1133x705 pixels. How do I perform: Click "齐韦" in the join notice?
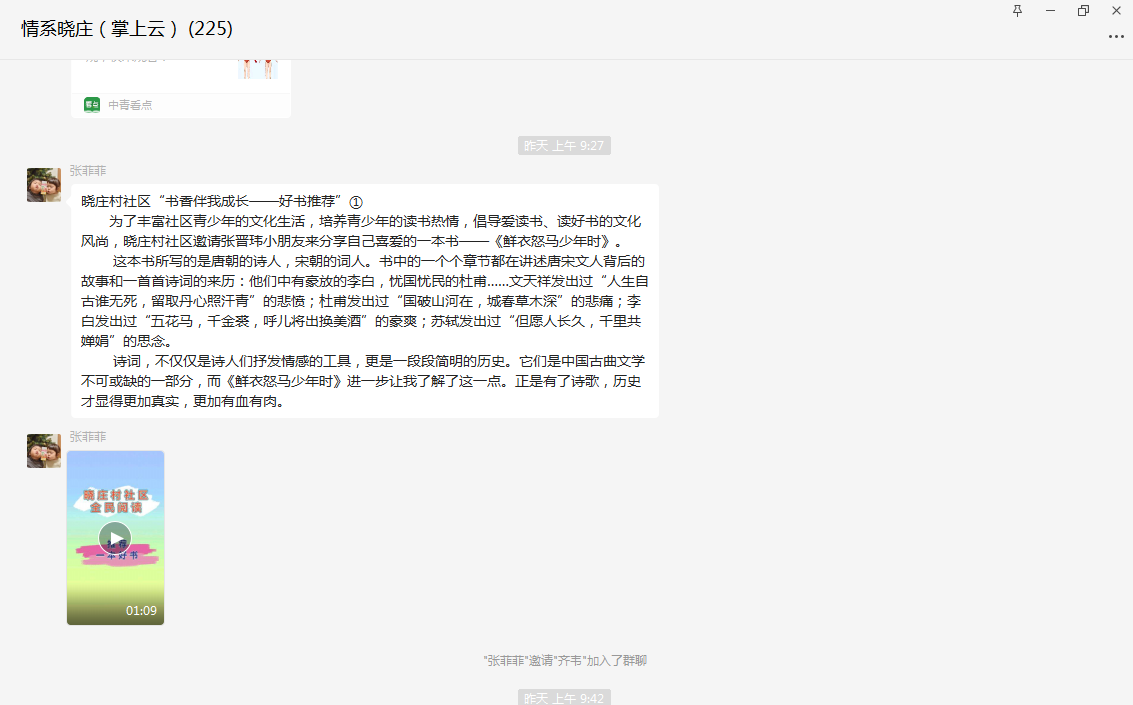point(569,661)
